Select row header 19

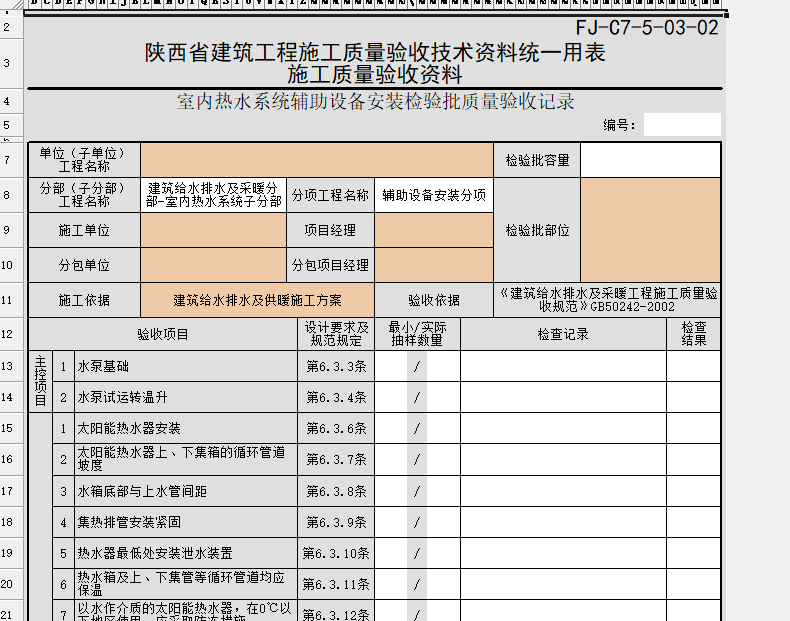[11, 553]
